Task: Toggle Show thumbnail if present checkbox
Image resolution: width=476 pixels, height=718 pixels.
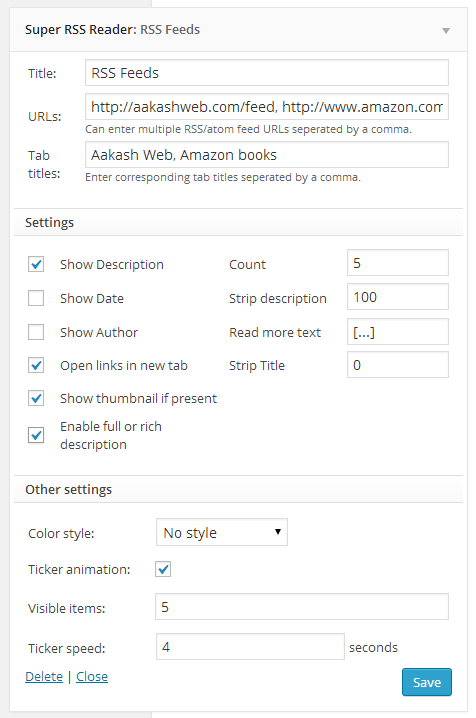Action: point(36,398)
